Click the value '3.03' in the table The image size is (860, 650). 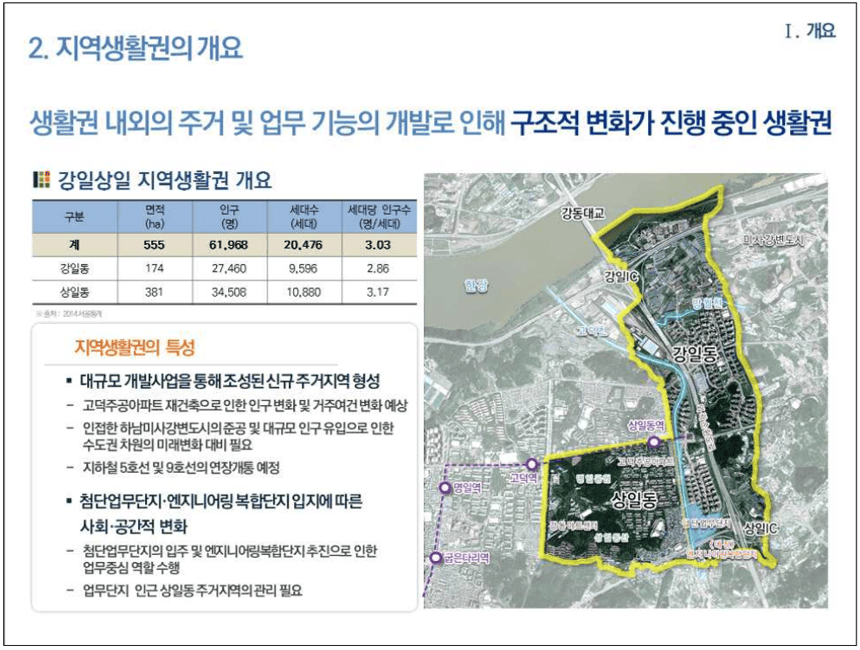click(x=378, y=245)
